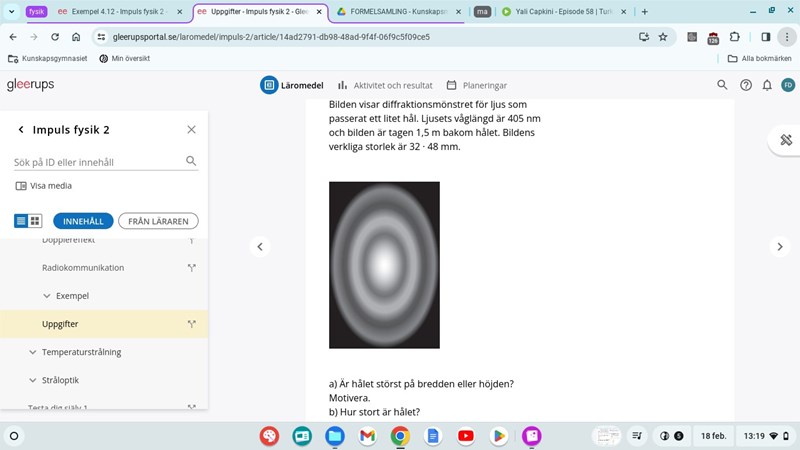Click the FRÅN LÄRAREN button
The height and width of the screenshot is (450, 800).
click(x=158, y=221)
